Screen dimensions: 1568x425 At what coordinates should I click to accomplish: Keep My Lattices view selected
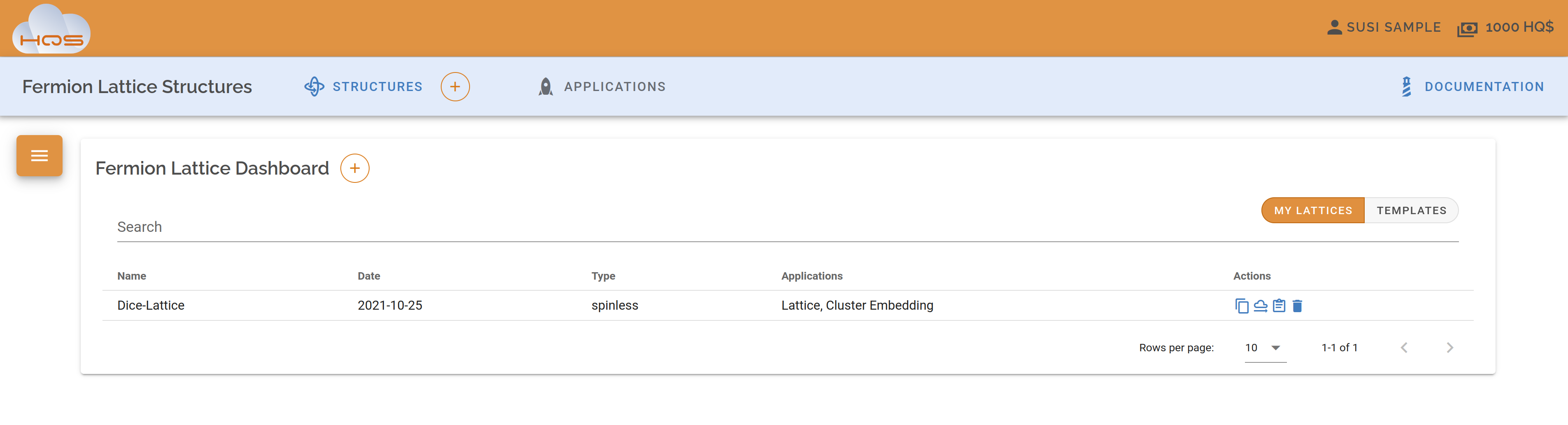1312,210
